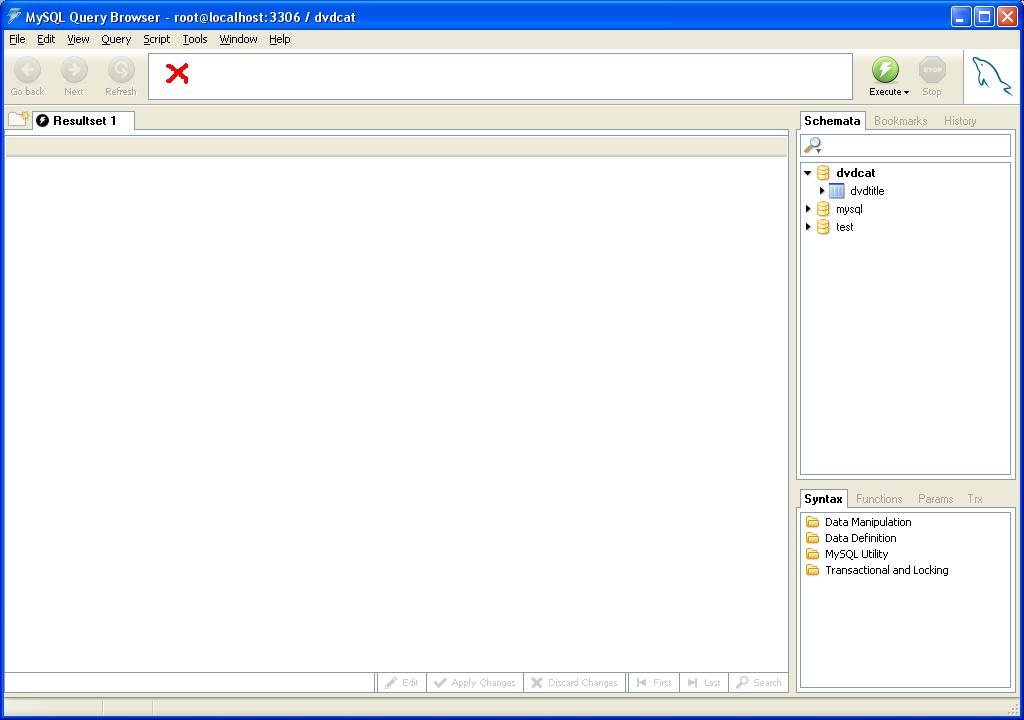The height and width of the screenshot is (720, 1024).
Task: Maximize the MySQL Query Browser window
Action: (984, 16)
